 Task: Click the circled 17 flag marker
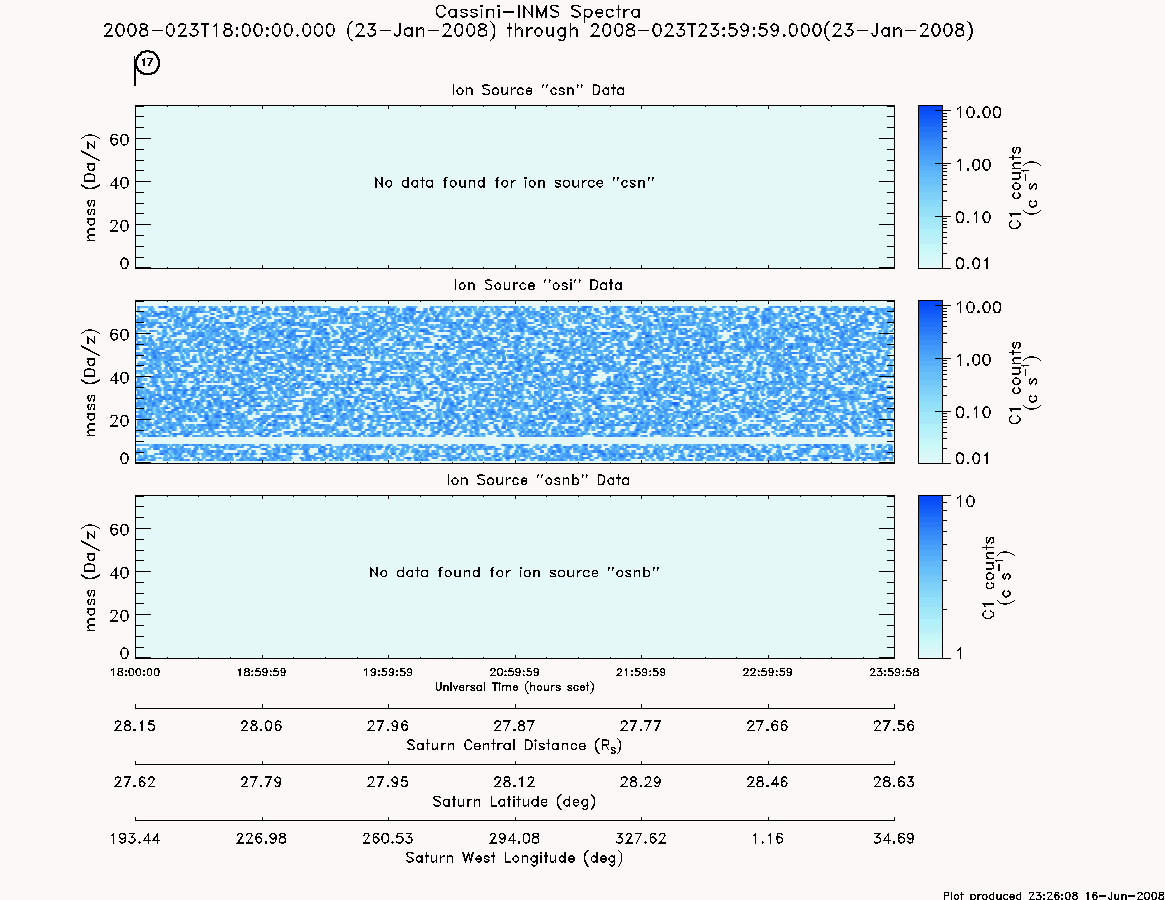click(x=148, y=62)
